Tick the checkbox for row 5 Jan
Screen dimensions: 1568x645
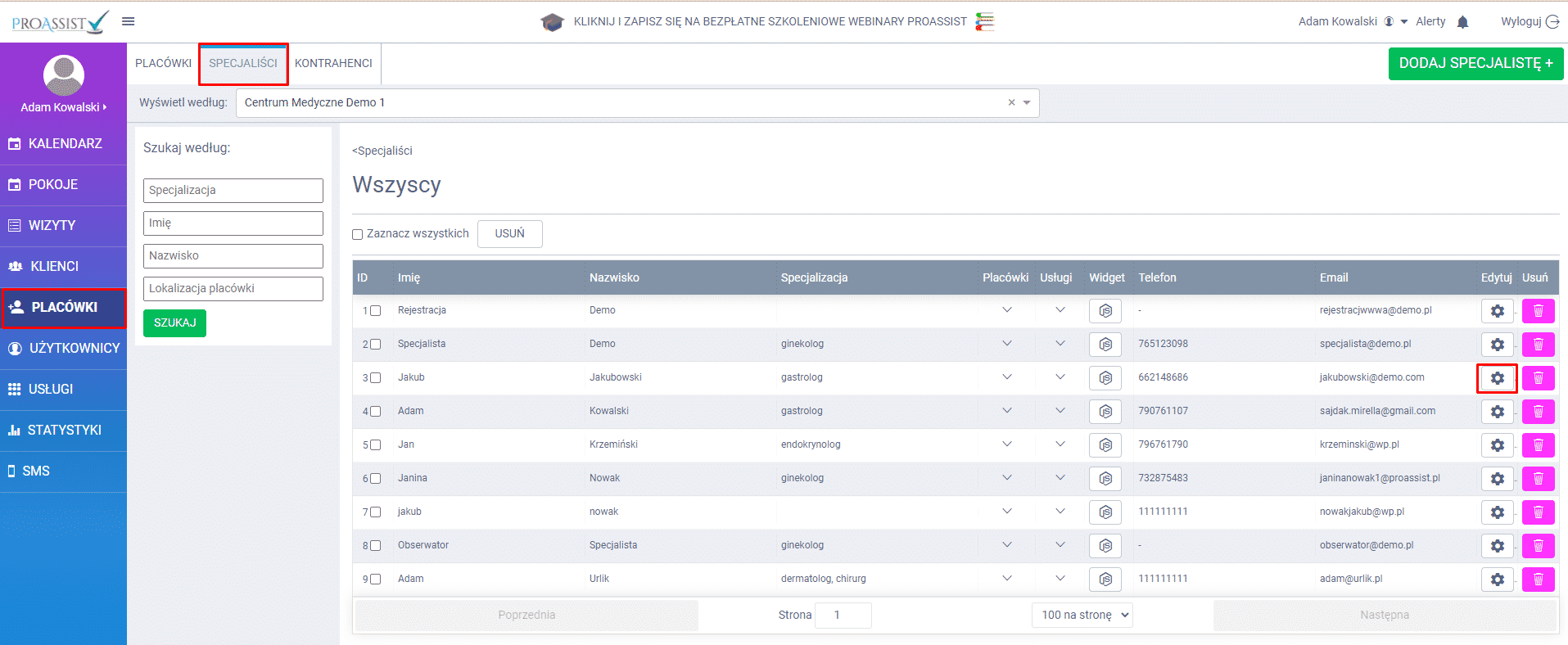click(x=376, y=445)
